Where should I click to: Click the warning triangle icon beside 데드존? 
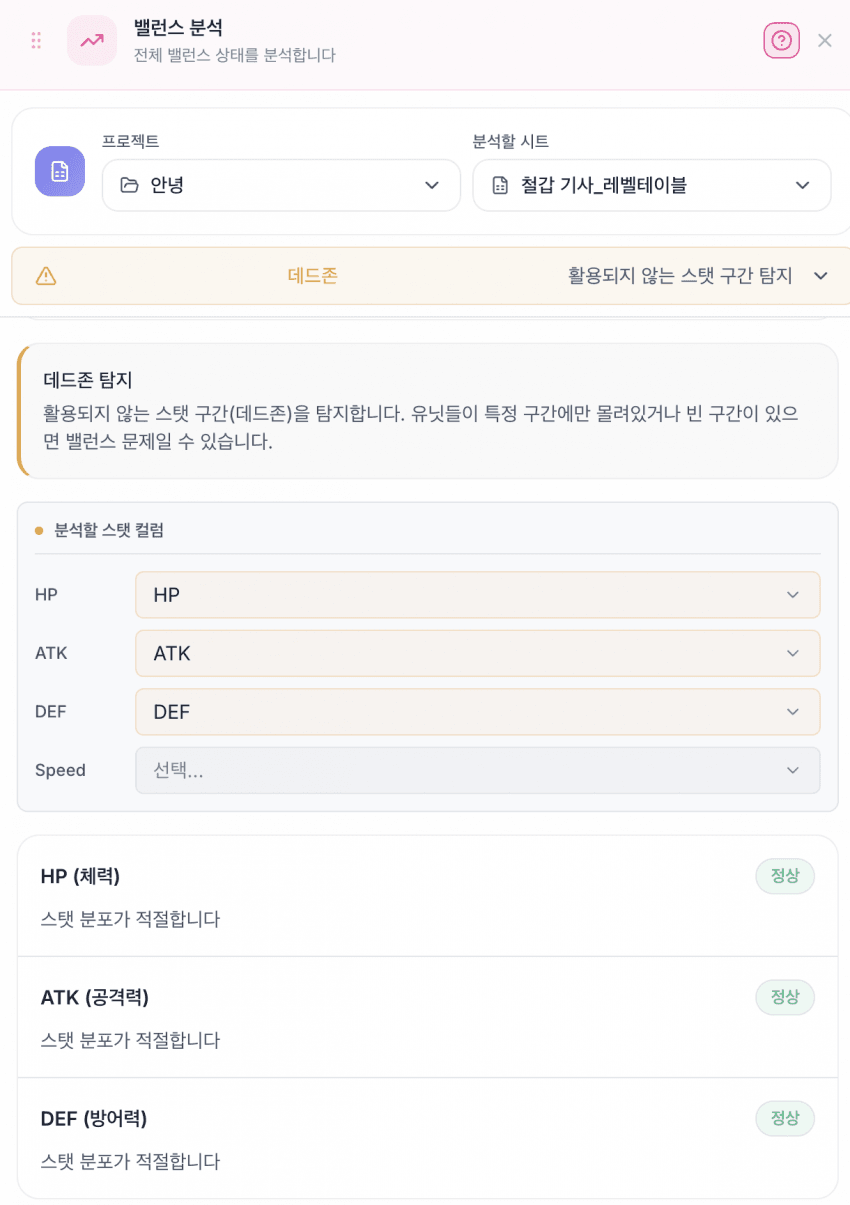pos(46,276)
